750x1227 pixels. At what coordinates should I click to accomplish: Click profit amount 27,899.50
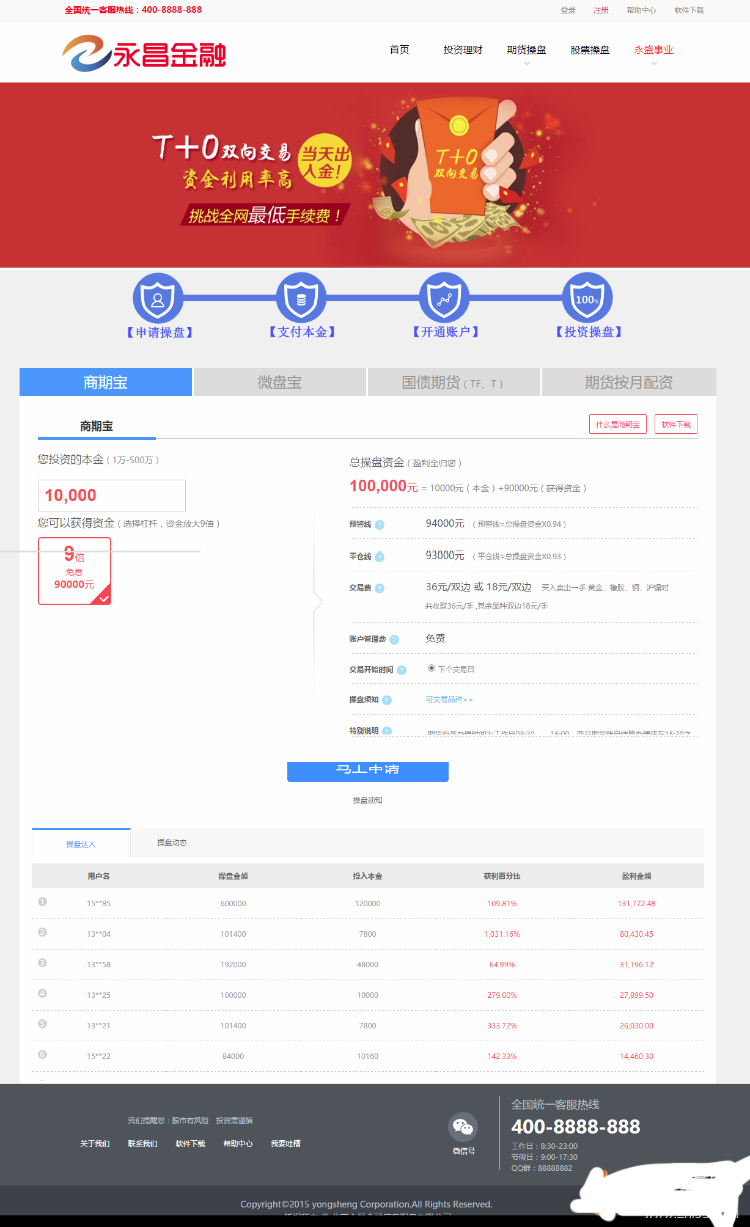pos(636,995)
